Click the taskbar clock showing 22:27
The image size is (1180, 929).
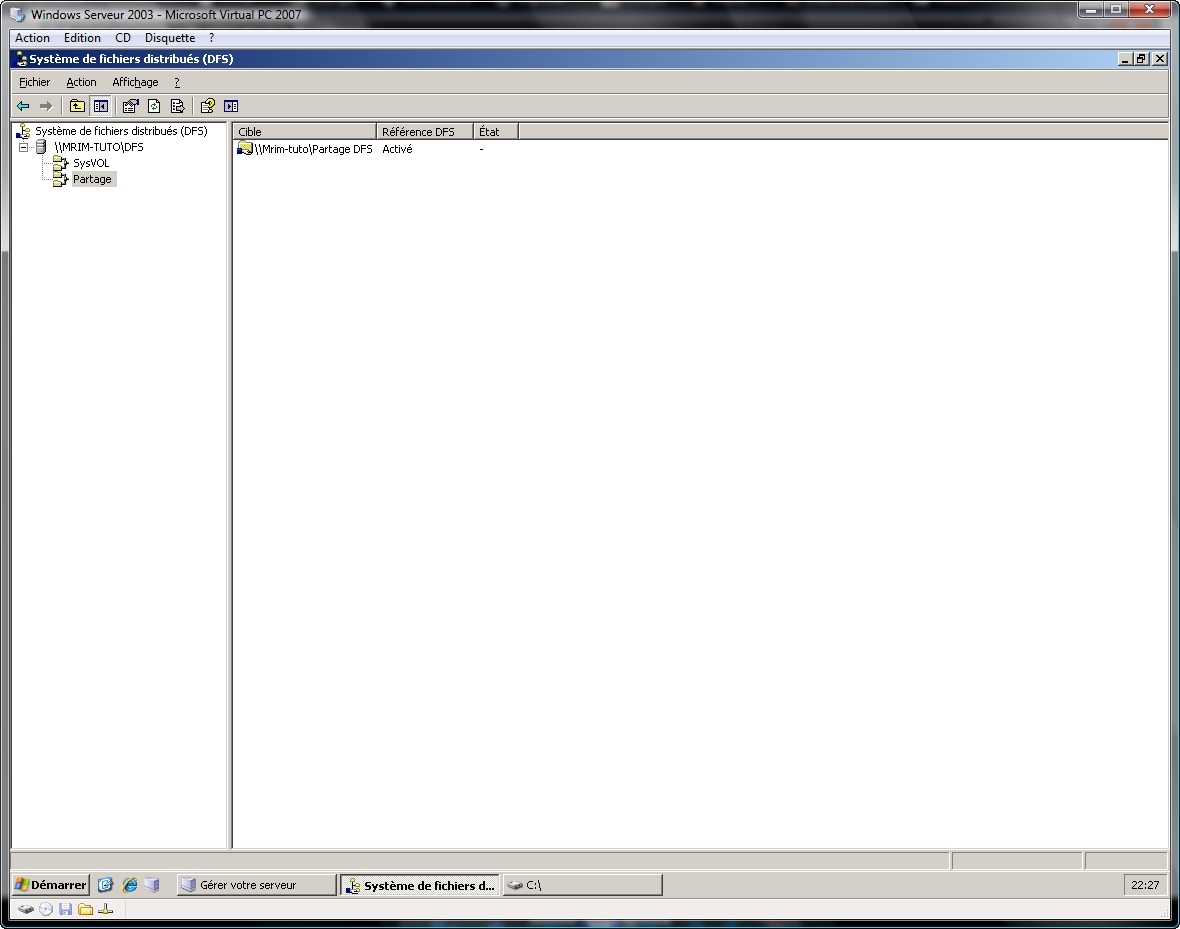click(x=1145, y=885)
